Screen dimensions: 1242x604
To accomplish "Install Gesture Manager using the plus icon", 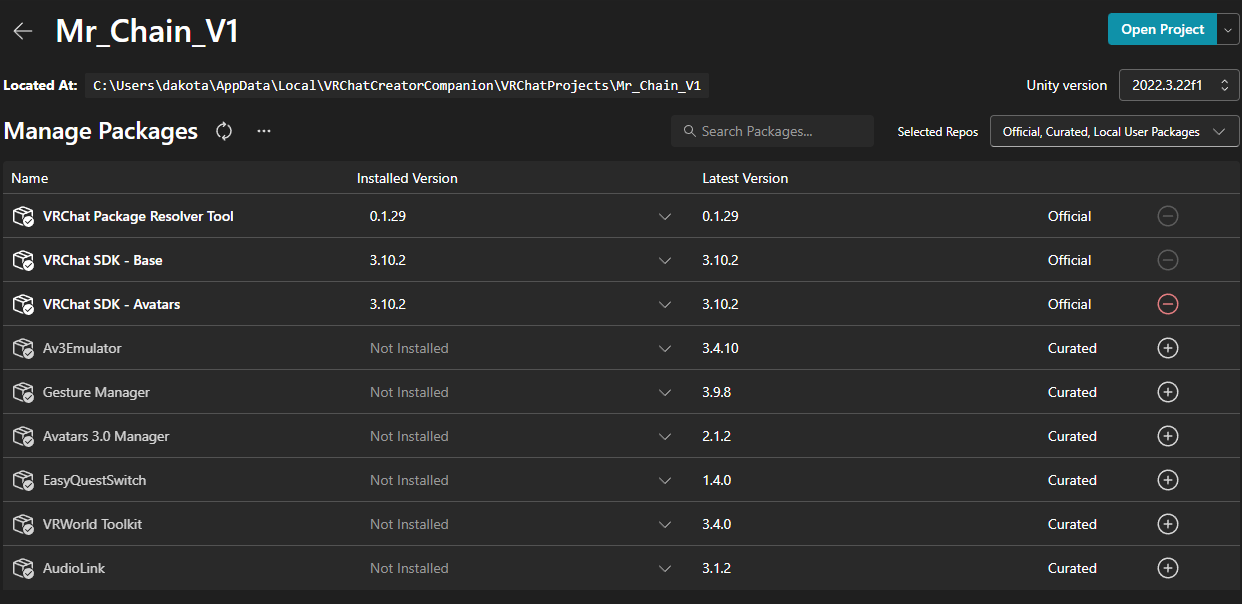I will 1167,392.
